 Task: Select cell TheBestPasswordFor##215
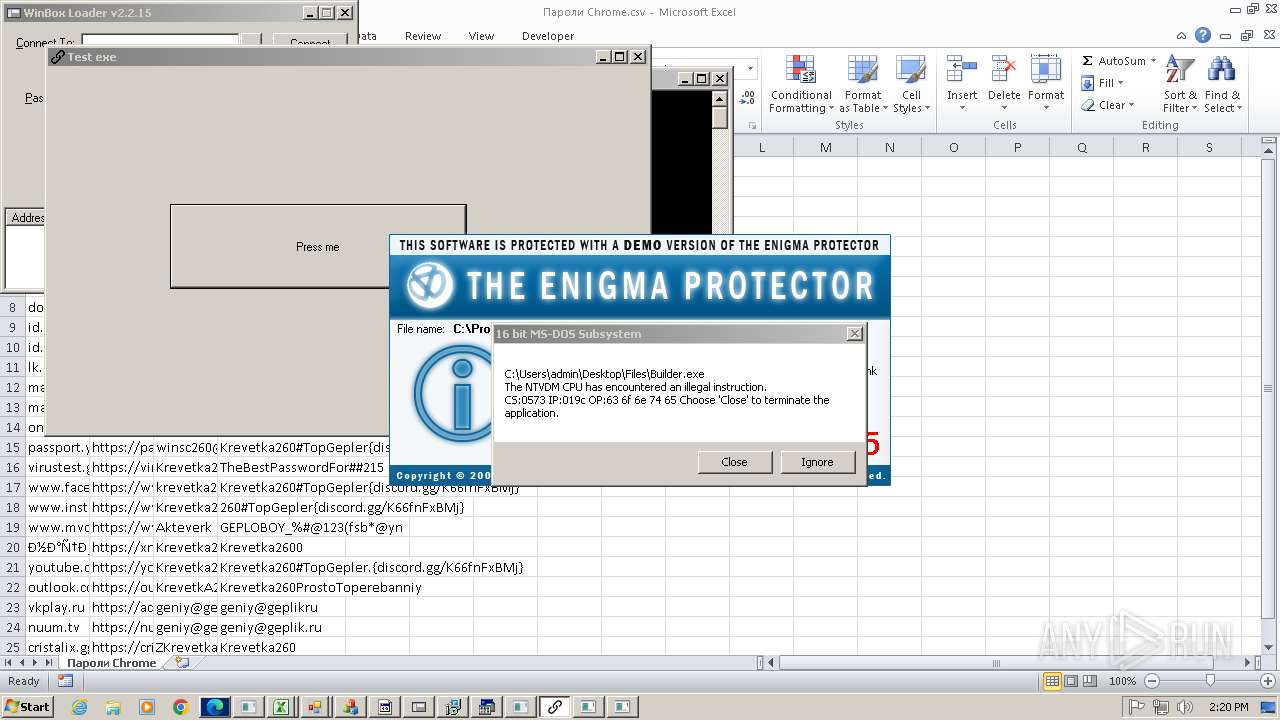click(x=302, y=467)
